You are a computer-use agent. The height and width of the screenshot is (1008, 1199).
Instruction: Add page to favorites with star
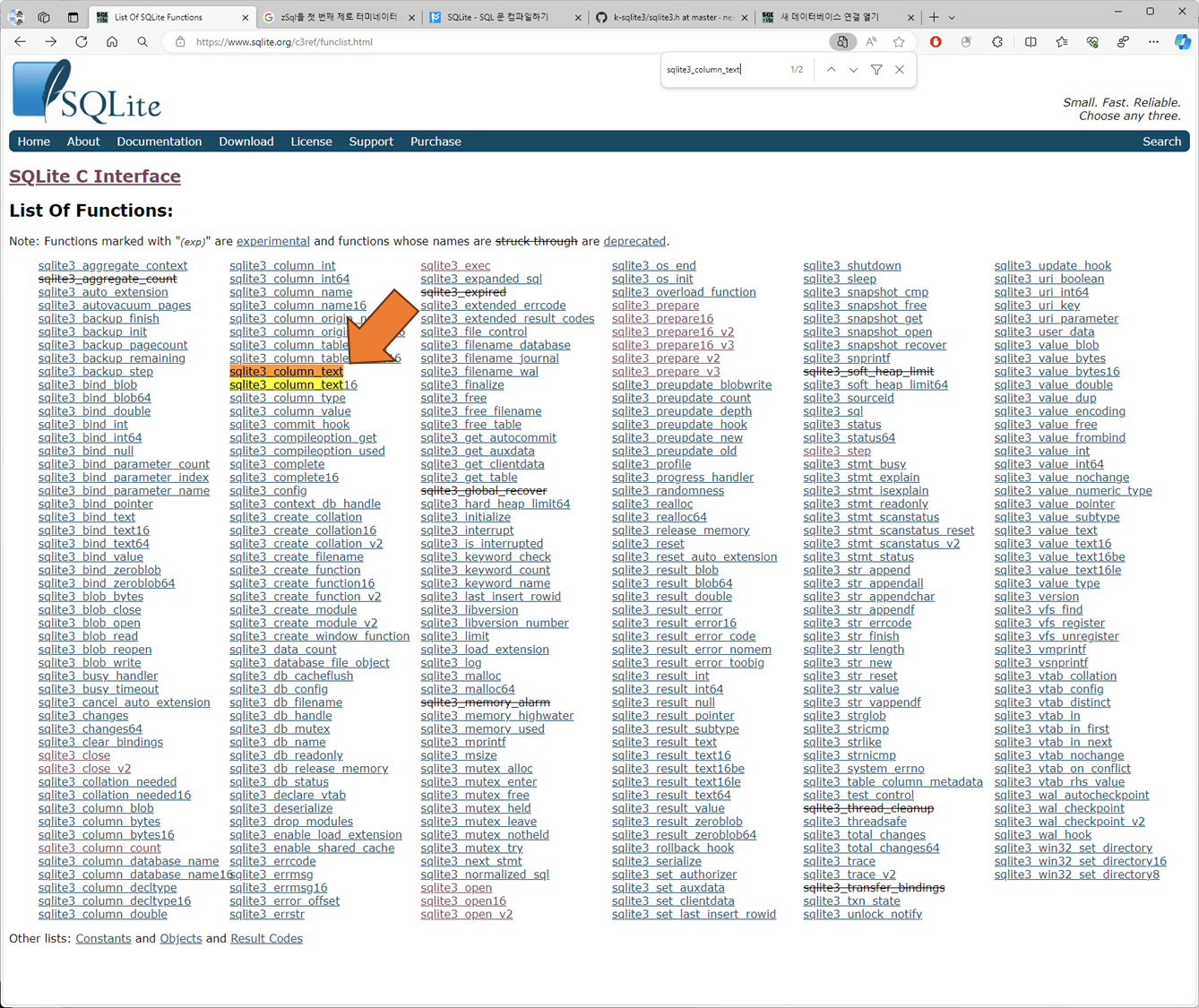tap(899, 42)
